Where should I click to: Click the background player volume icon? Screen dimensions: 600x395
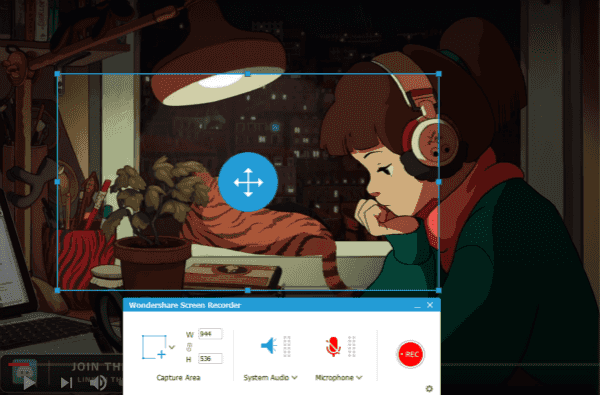98,382
